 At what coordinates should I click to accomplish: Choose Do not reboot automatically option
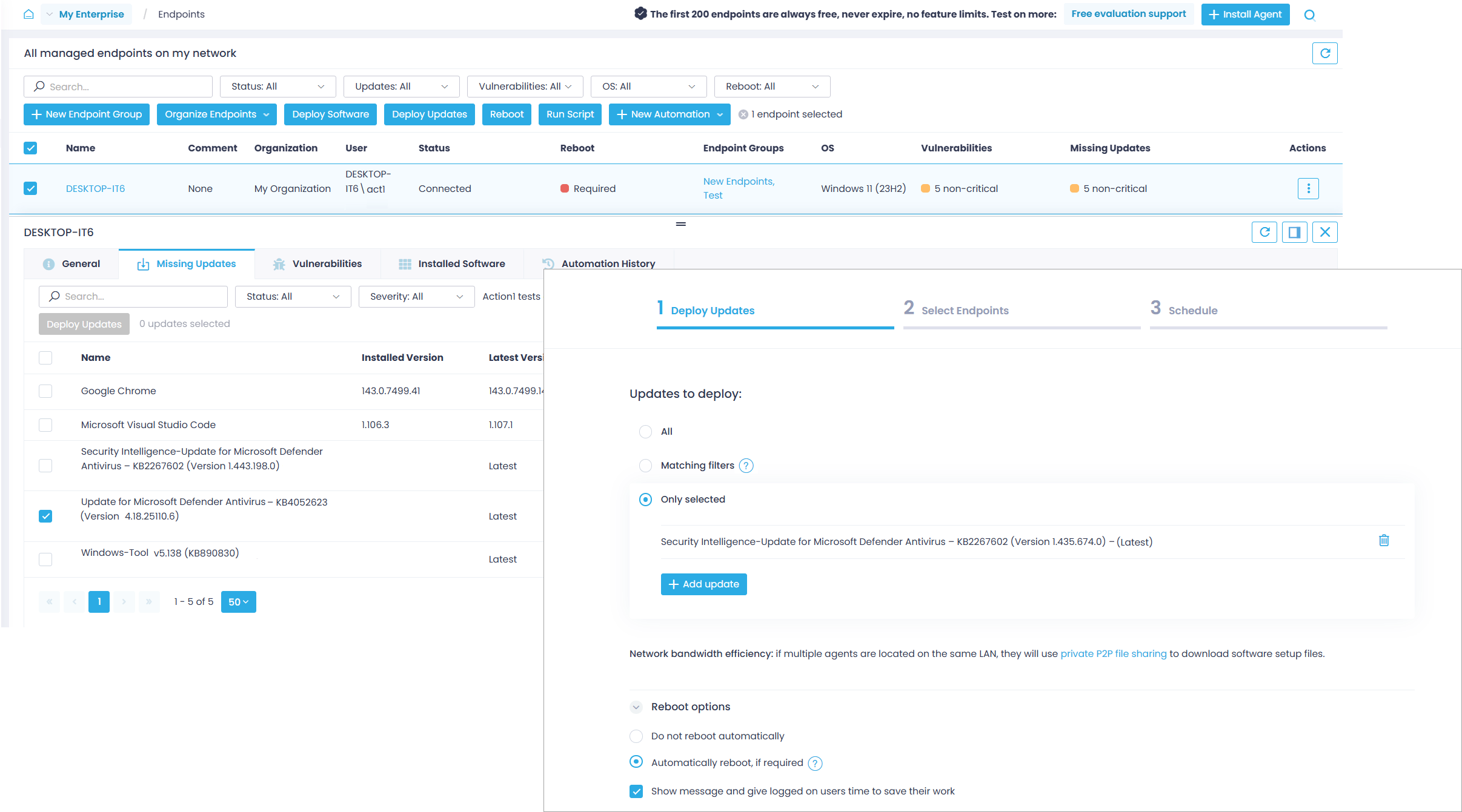coord(636,736)
